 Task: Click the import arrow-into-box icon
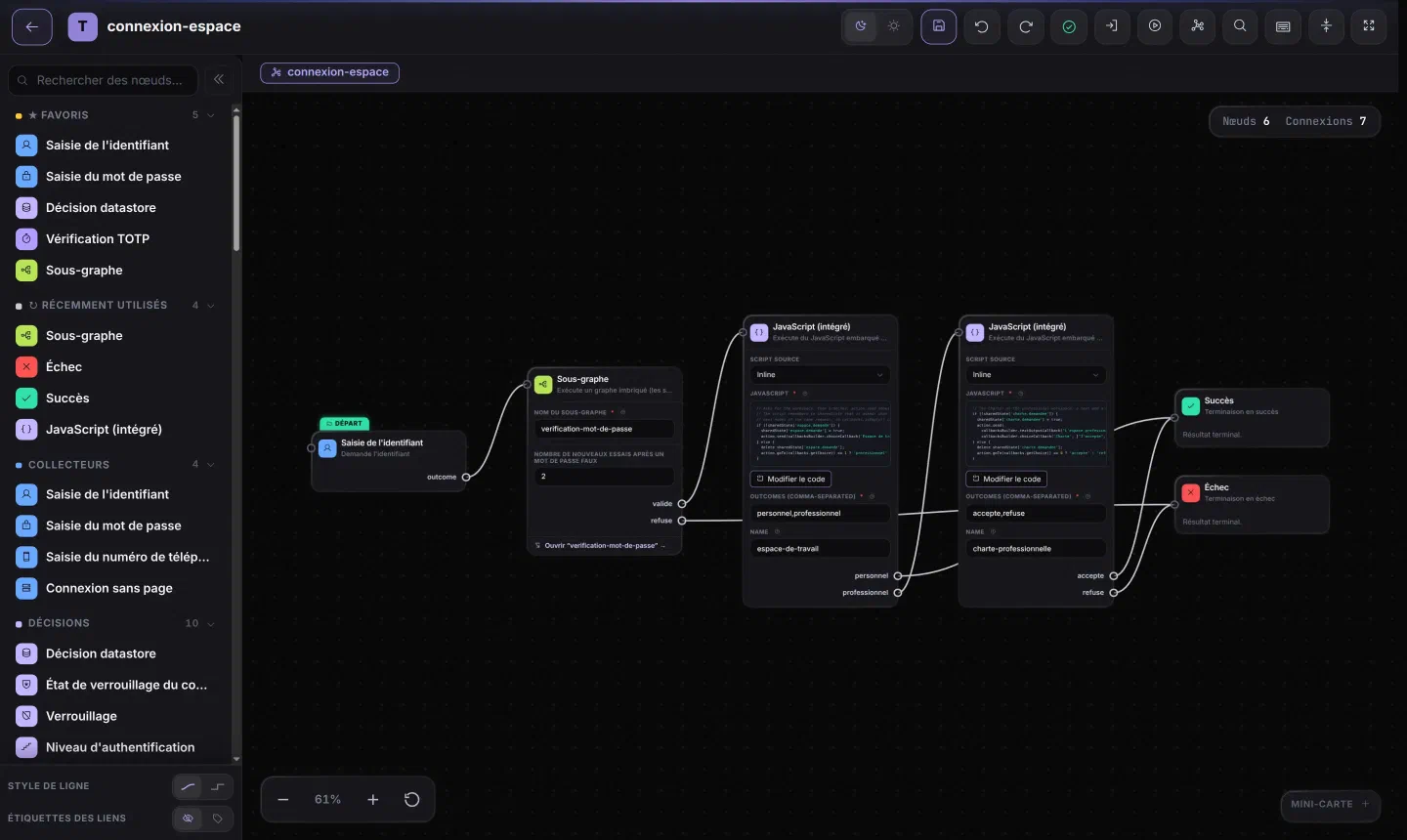(1112, 26)
